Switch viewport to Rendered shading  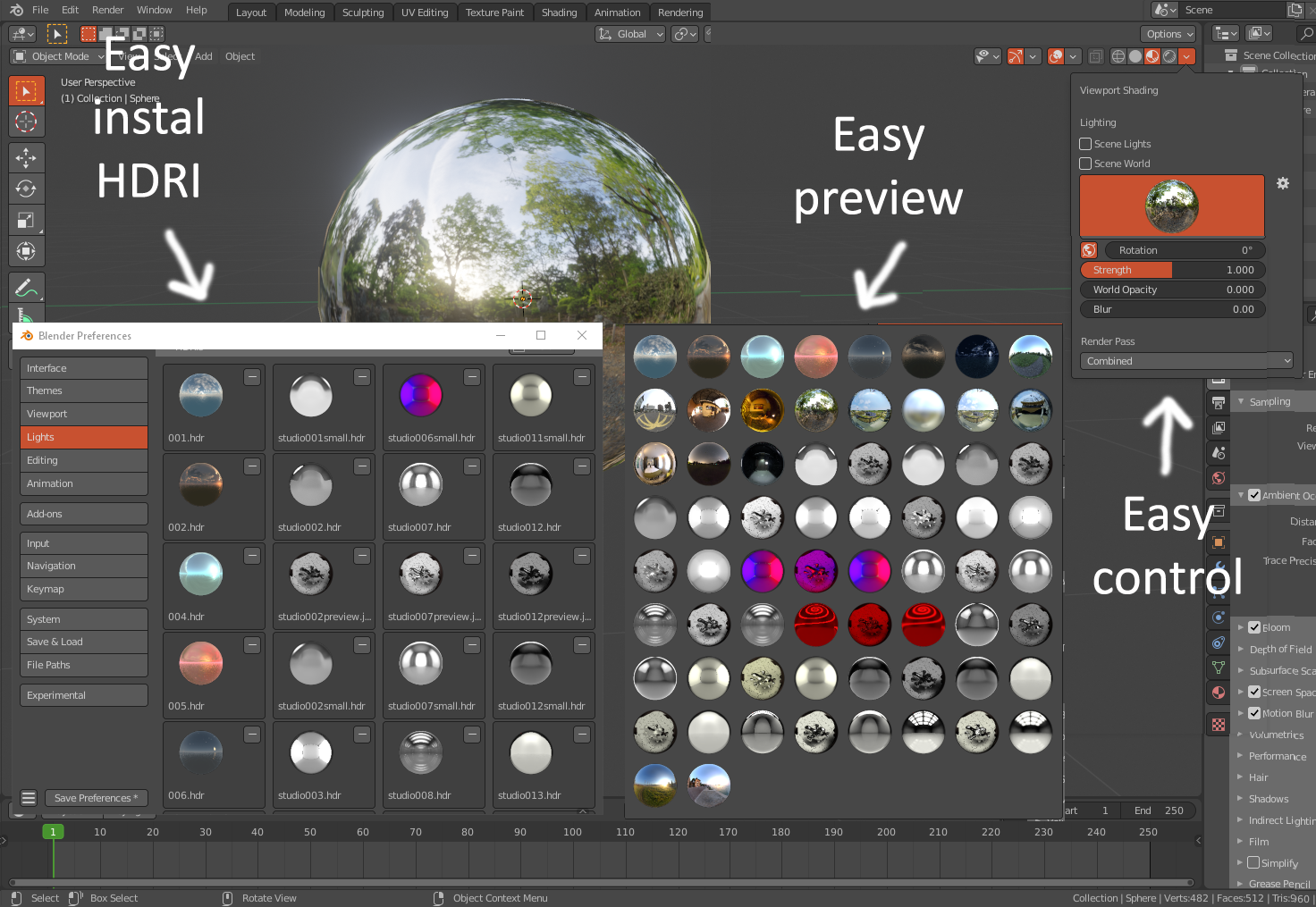tap(1169, 56)
